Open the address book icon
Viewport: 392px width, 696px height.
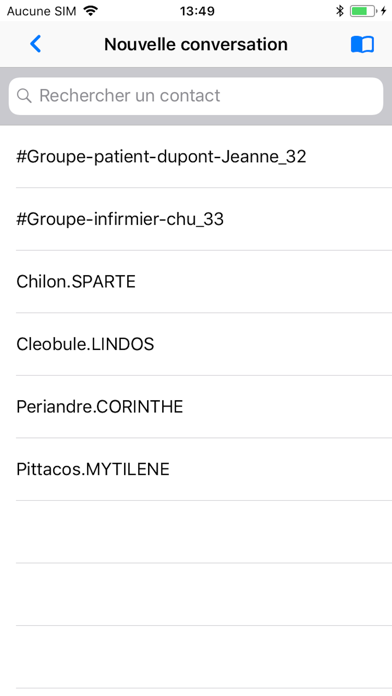(362, 44)
